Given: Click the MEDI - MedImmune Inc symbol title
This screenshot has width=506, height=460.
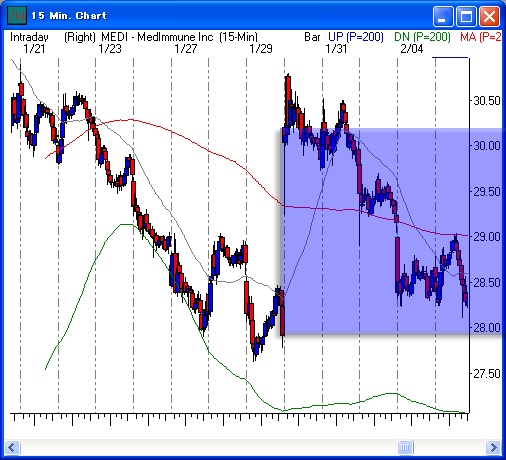Looking at the screenshot, I should (x=157, y=37).
